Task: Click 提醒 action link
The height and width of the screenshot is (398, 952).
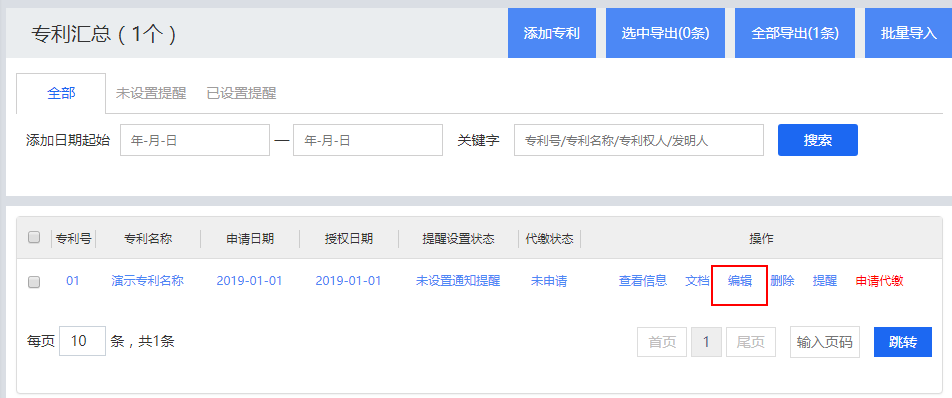Action: point(824,281)
